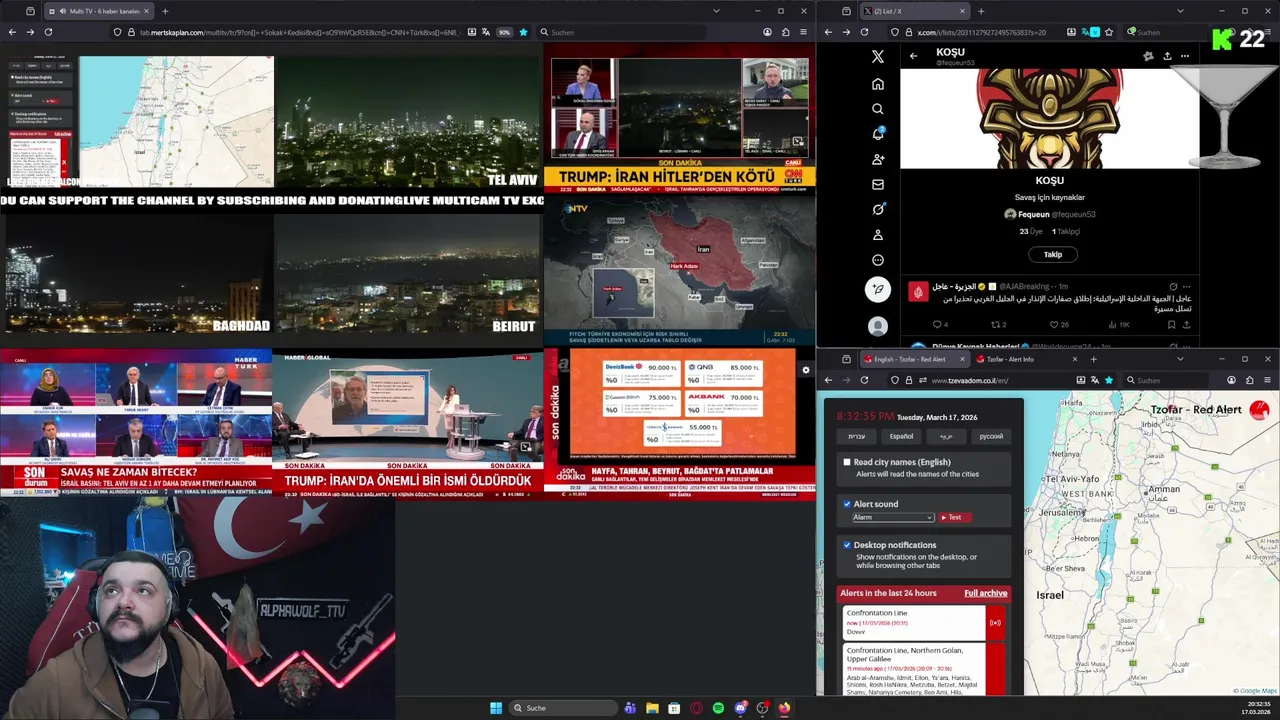
Task: Test the alert sound
Action: point(954,517)
